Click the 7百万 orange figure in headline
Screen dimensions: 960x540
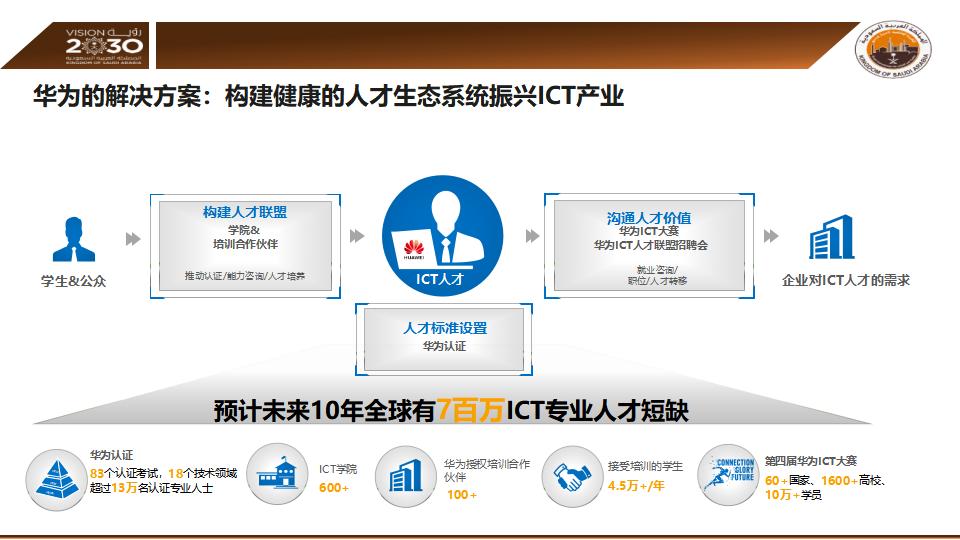(x=470, y=410)
